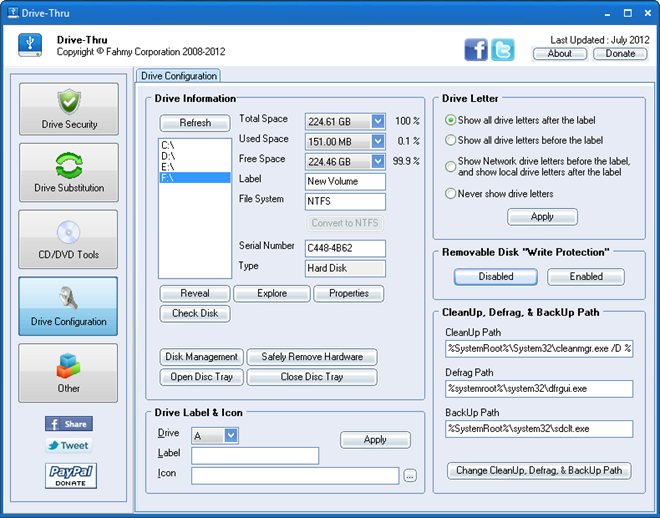Open the Drive letter dropdown

pyautogui.click(x=231, y=435)
